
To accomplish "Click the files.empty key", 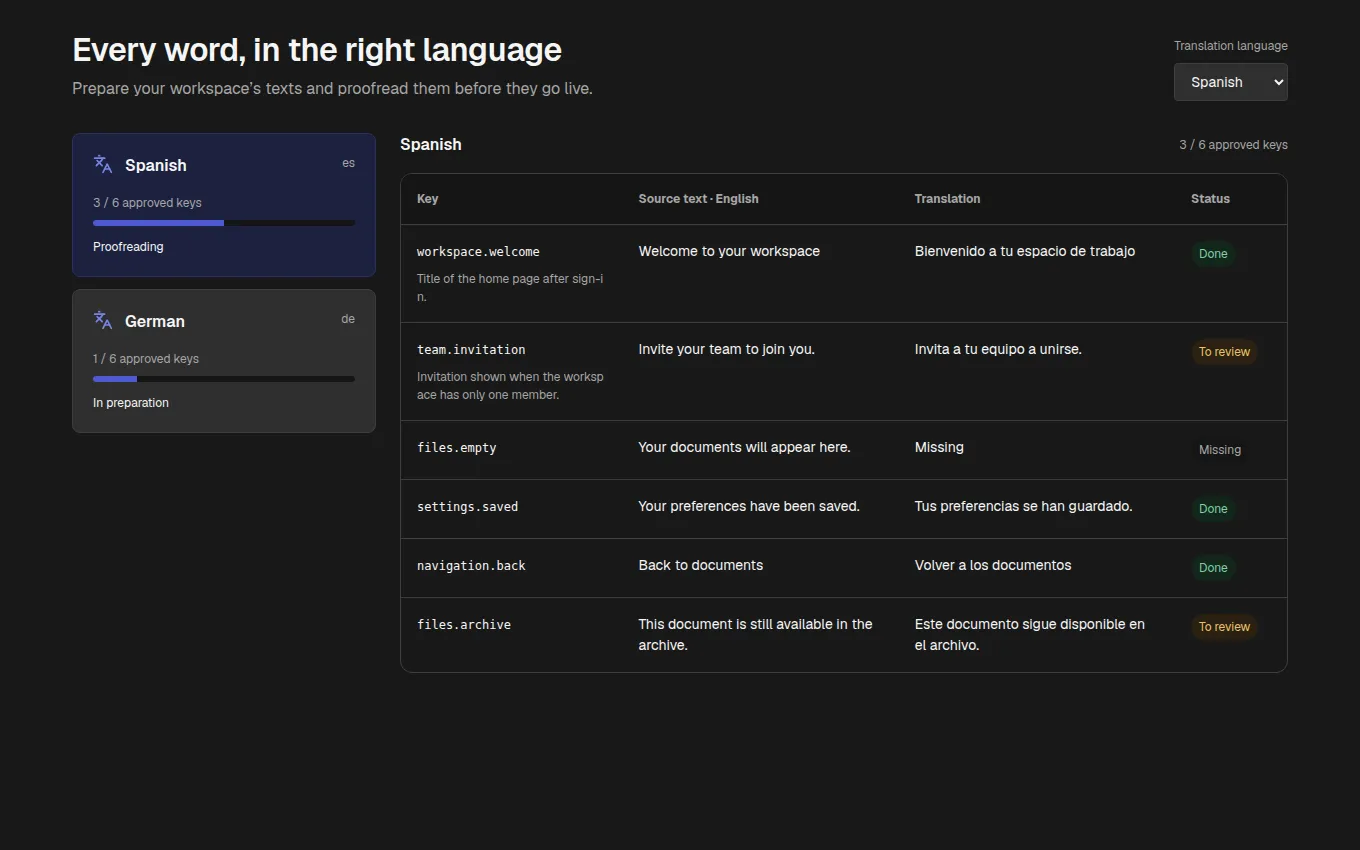I will [457, 448].
